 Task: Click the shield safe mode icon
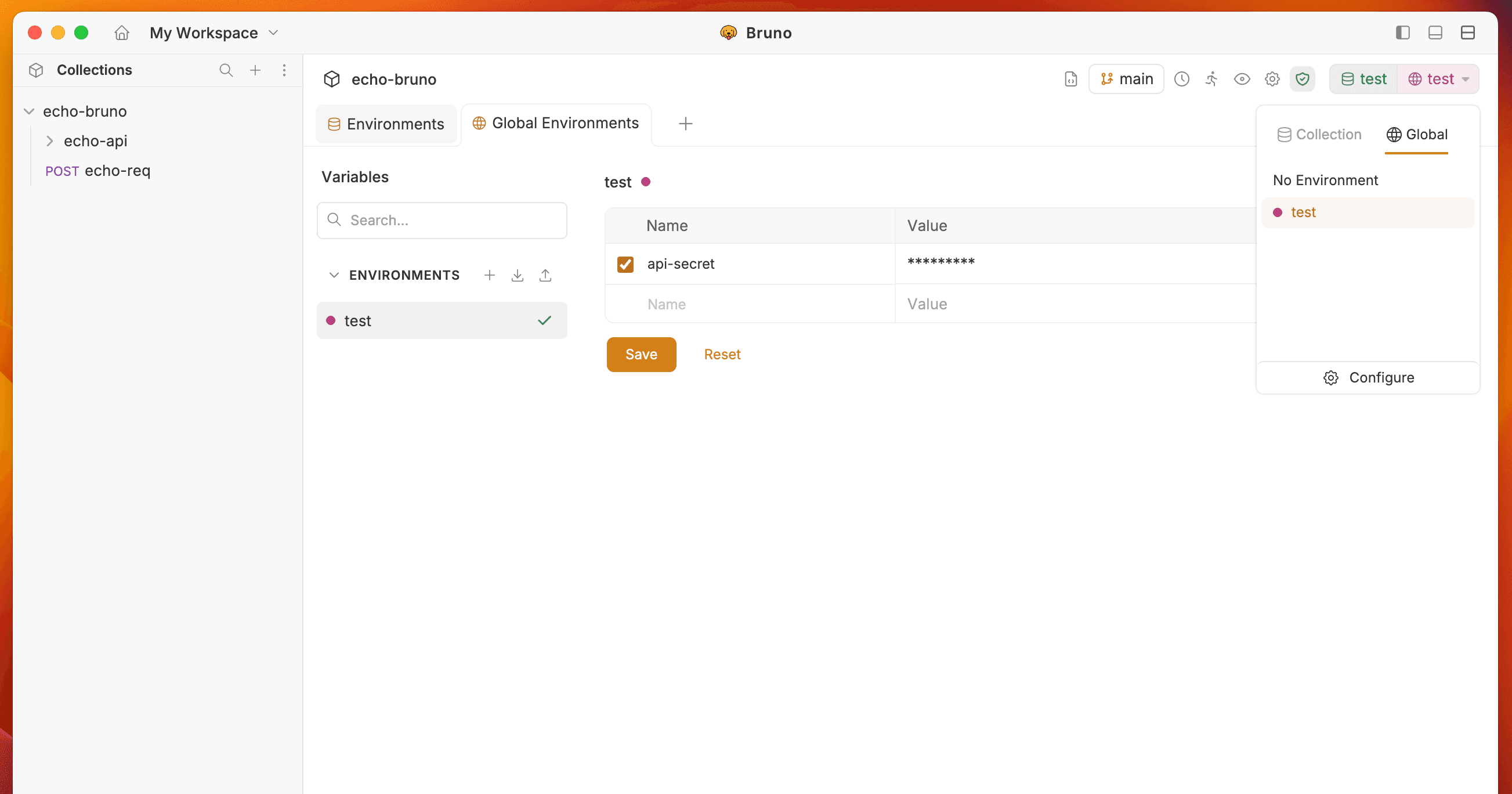click(x=1302, y=79)
